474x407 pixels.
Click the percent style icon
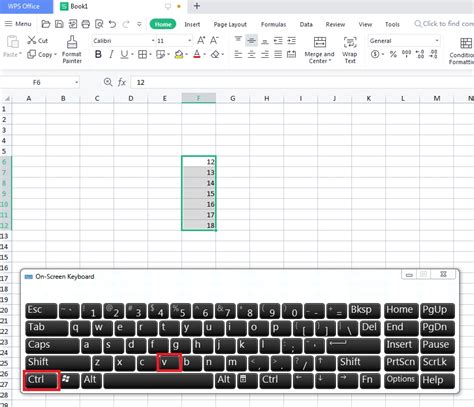click(393, 54)
